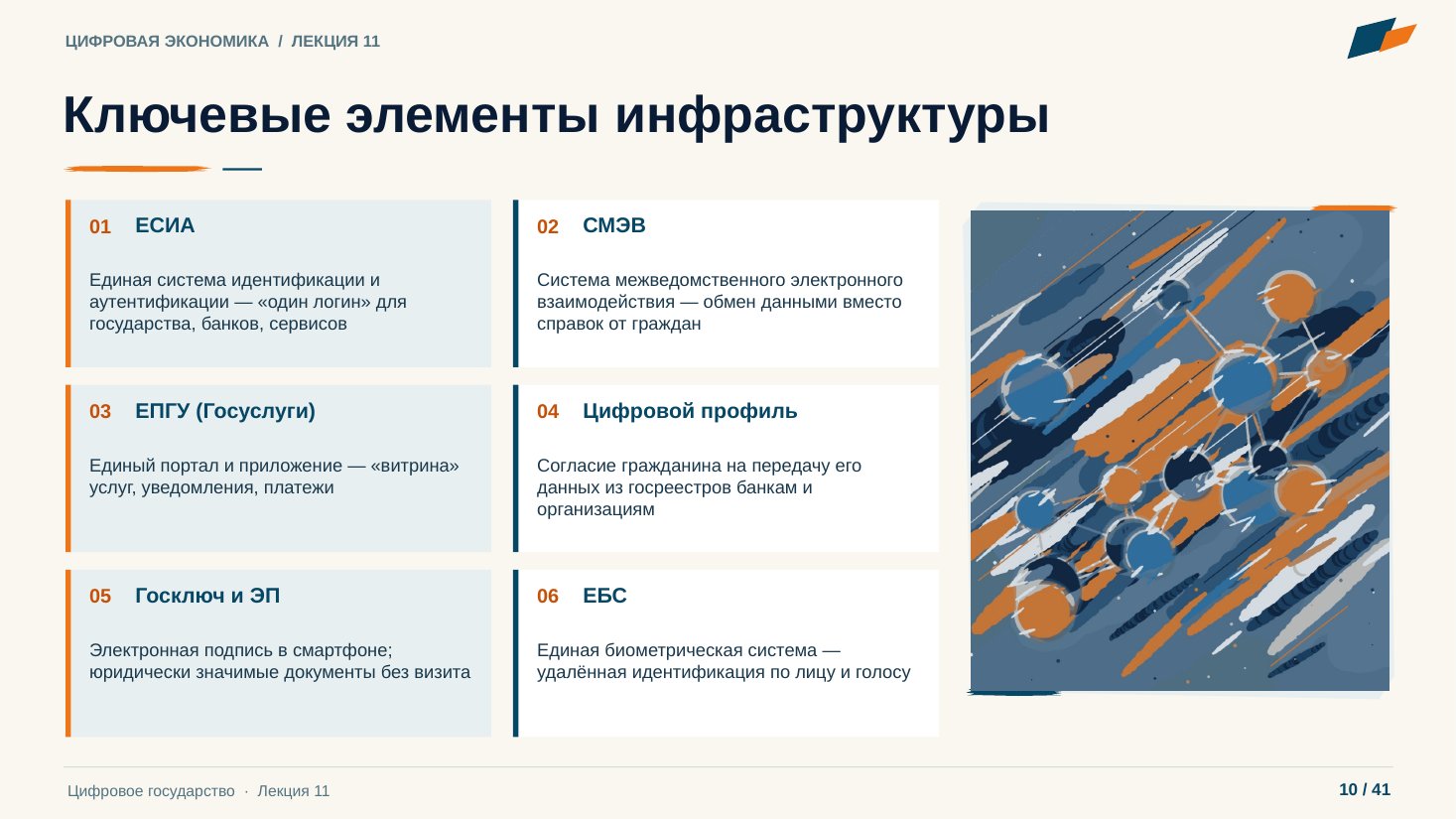Click the card number '01'
The image size is (1456, 819).
100,227
